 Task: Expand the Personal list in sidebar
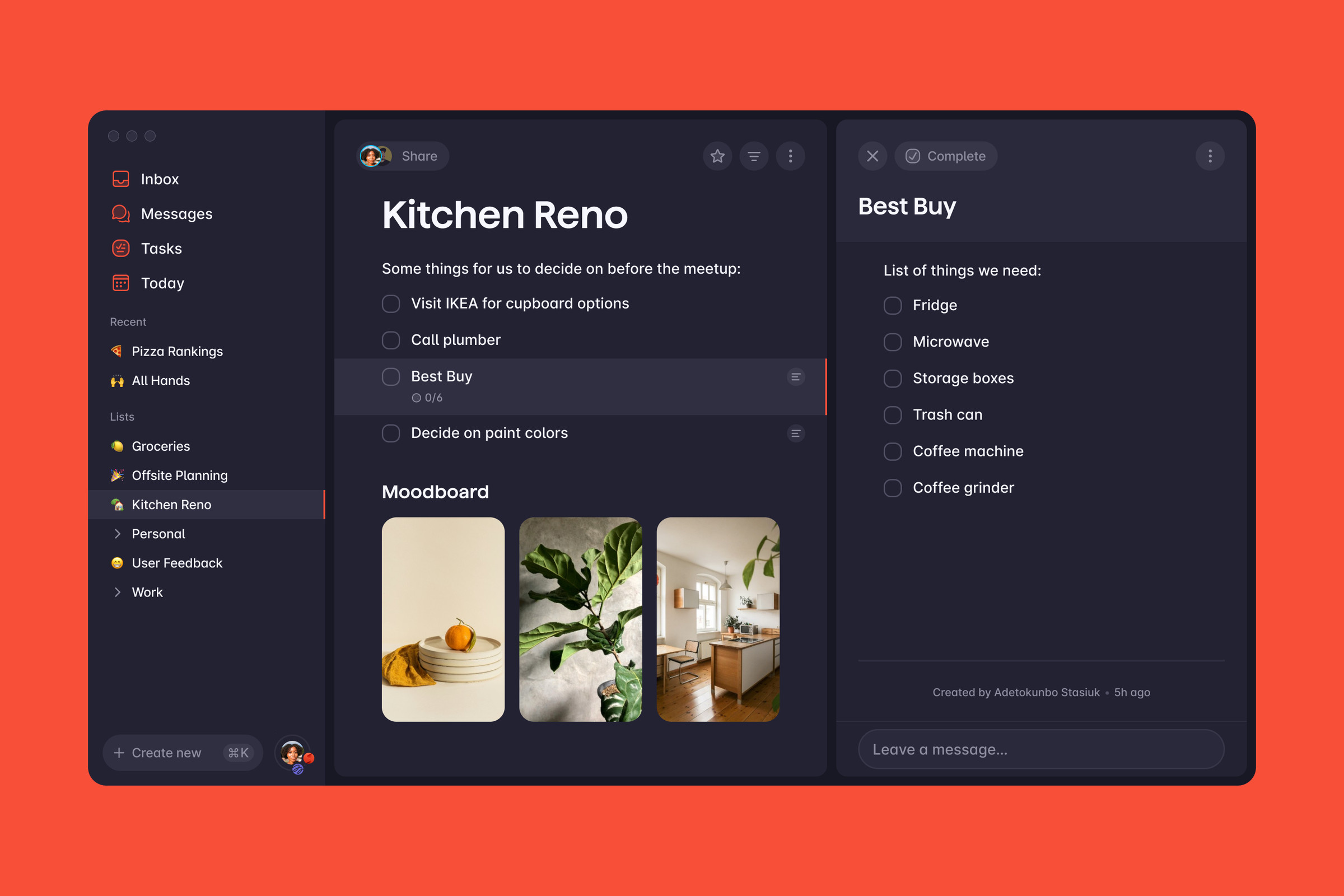118,533
